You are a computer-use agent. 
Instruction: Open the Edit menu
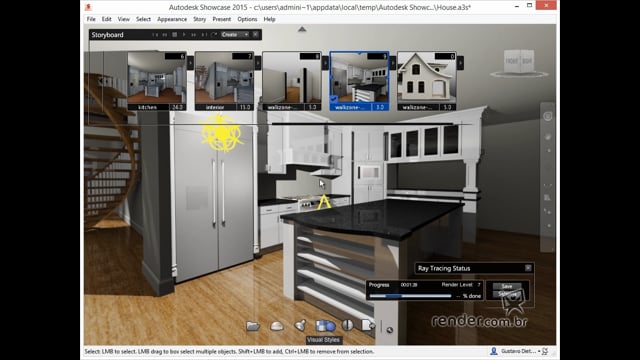pos(107,19)
